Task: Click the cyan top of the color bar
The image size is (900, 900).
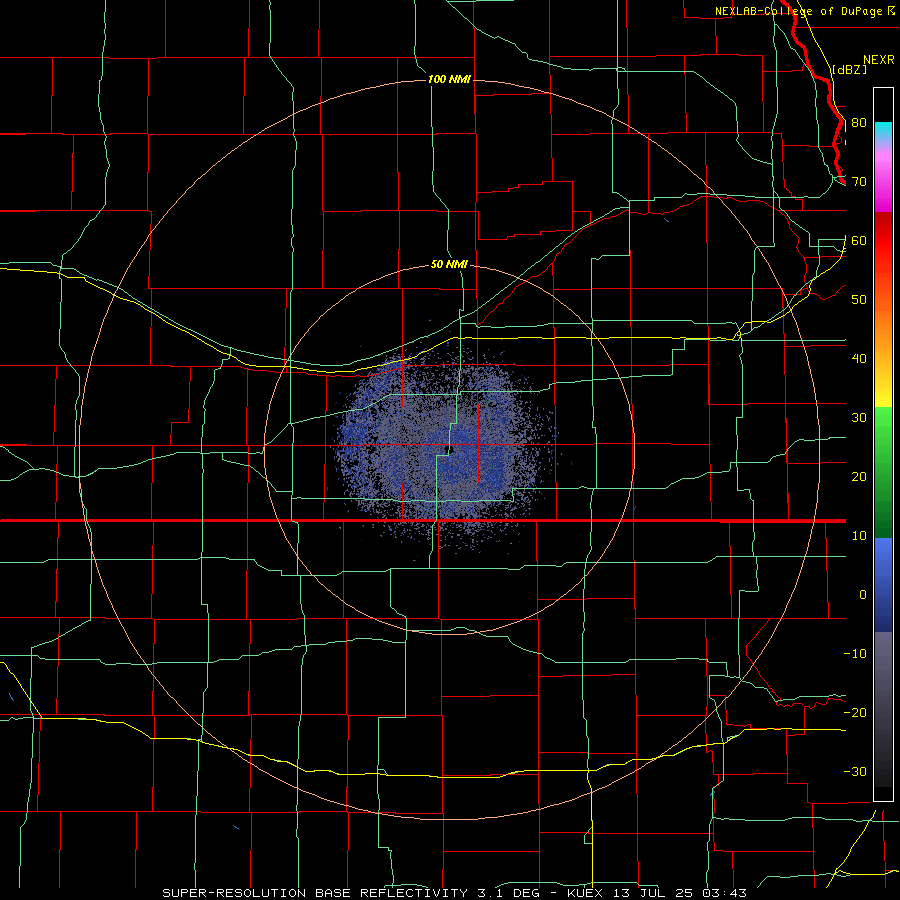Action: (883, 132)
